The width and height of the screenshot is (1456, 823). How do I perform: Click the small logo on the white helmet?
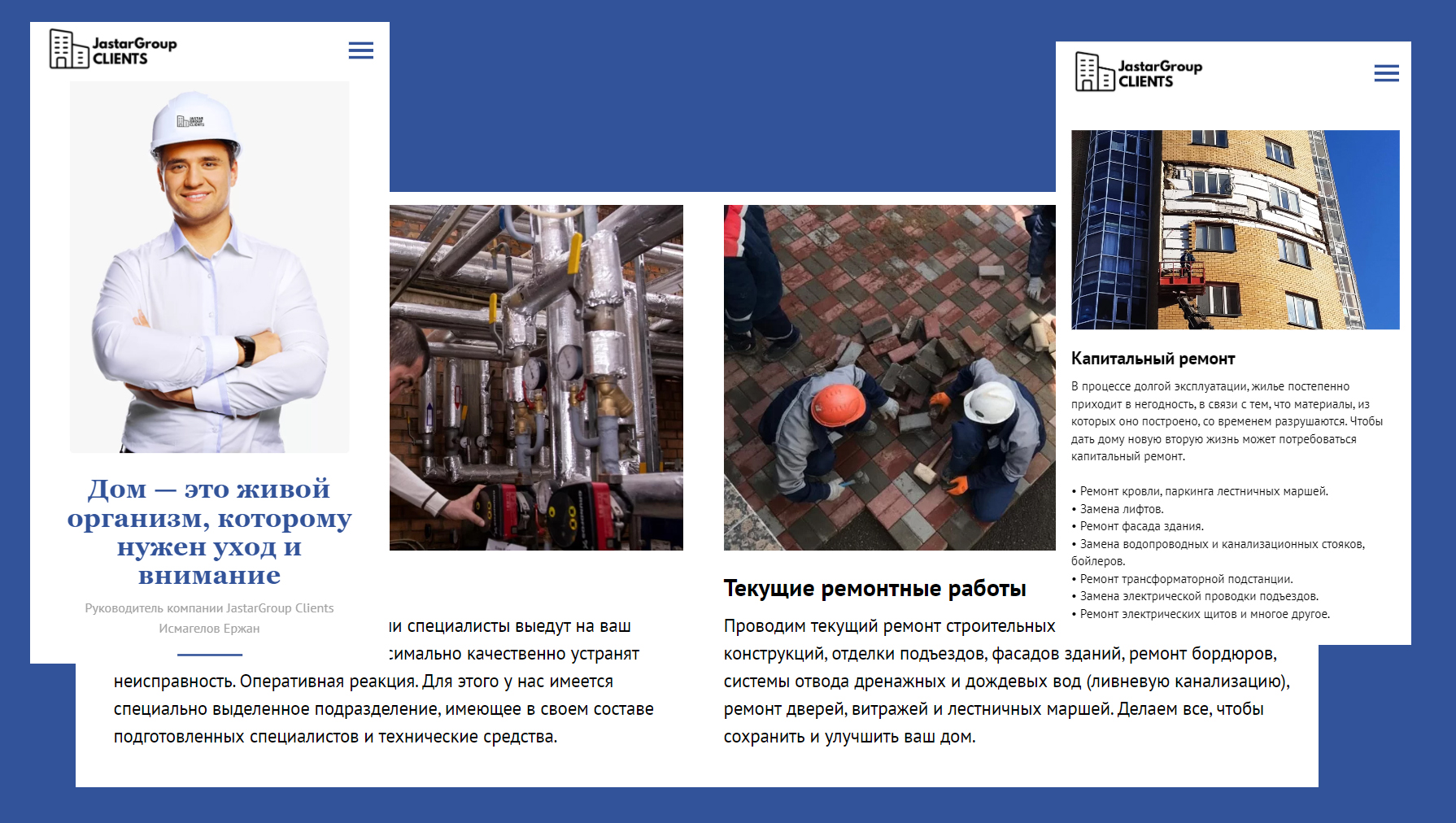[x=190, y=122]
